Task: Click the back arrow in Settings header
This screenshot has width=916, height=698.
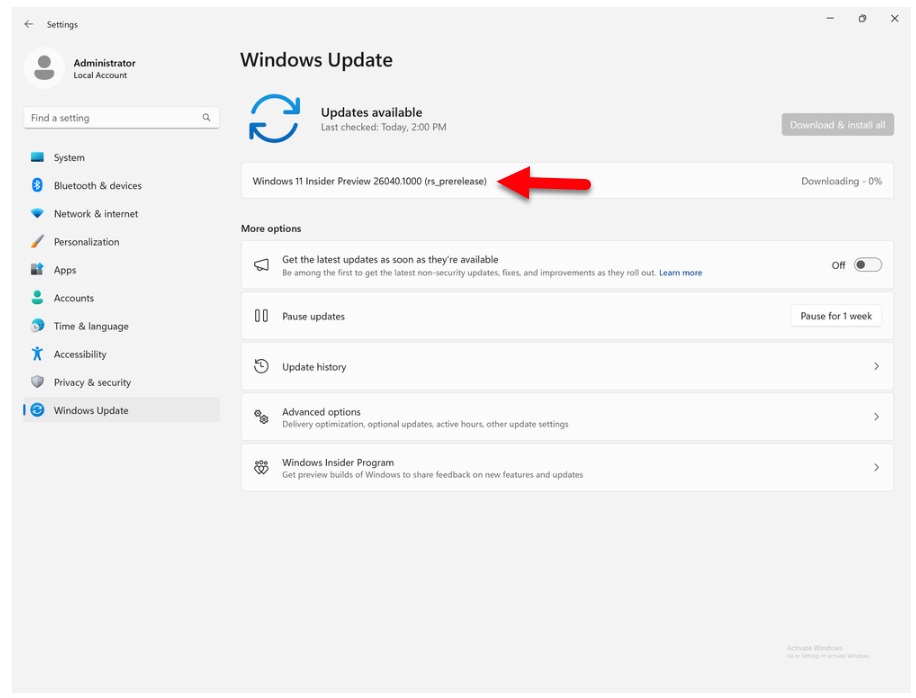Action: [29, 24]
